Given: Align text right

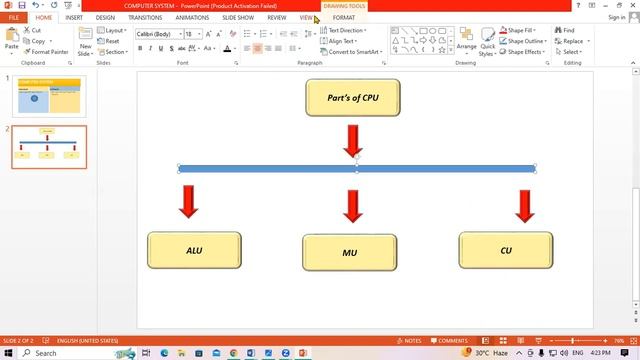Looking at the screenshot, I should tap(268, 49).
